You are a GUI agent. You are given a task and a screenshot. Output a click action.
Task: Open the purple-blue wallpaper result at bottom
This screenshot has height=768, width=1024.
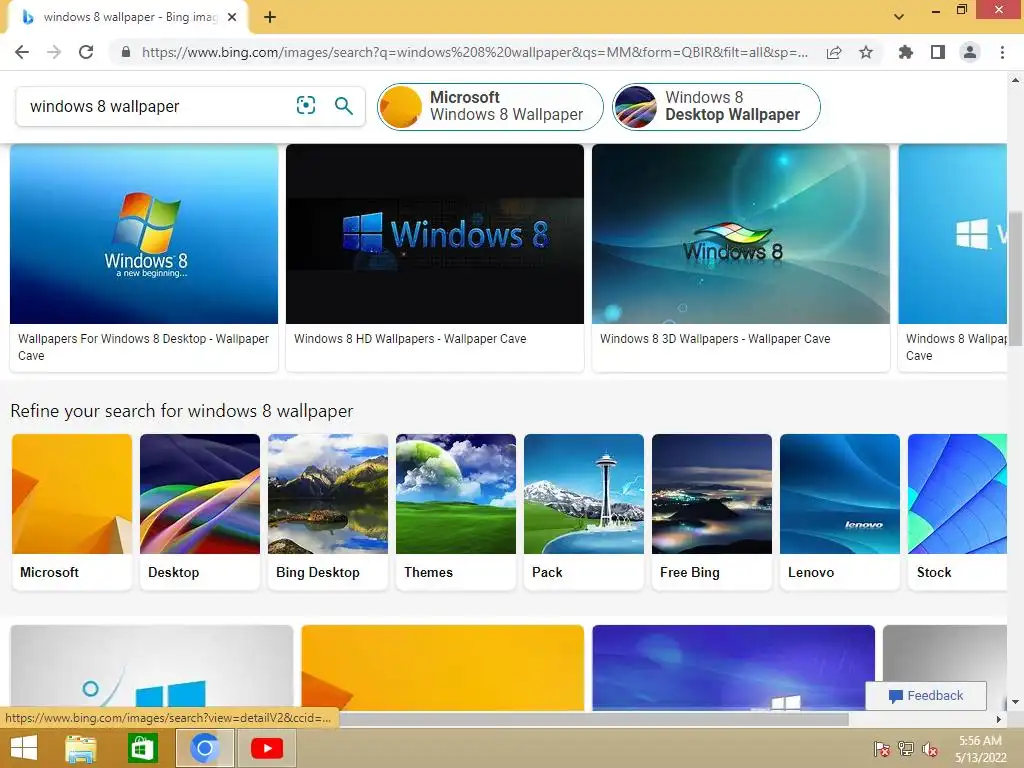click(x=733, y=667)
